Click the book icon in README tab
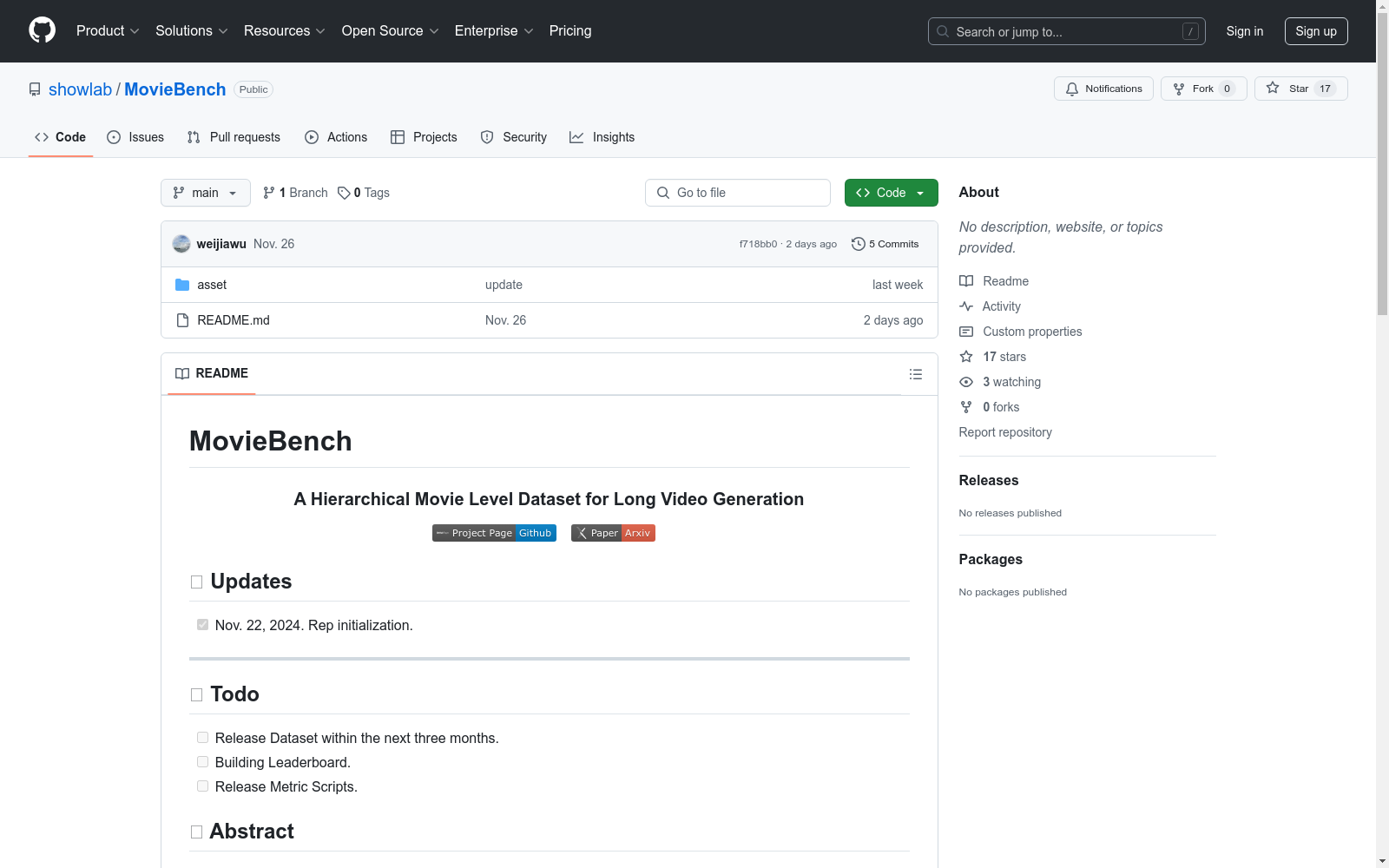1389x868 pixels. click(182, 373)
